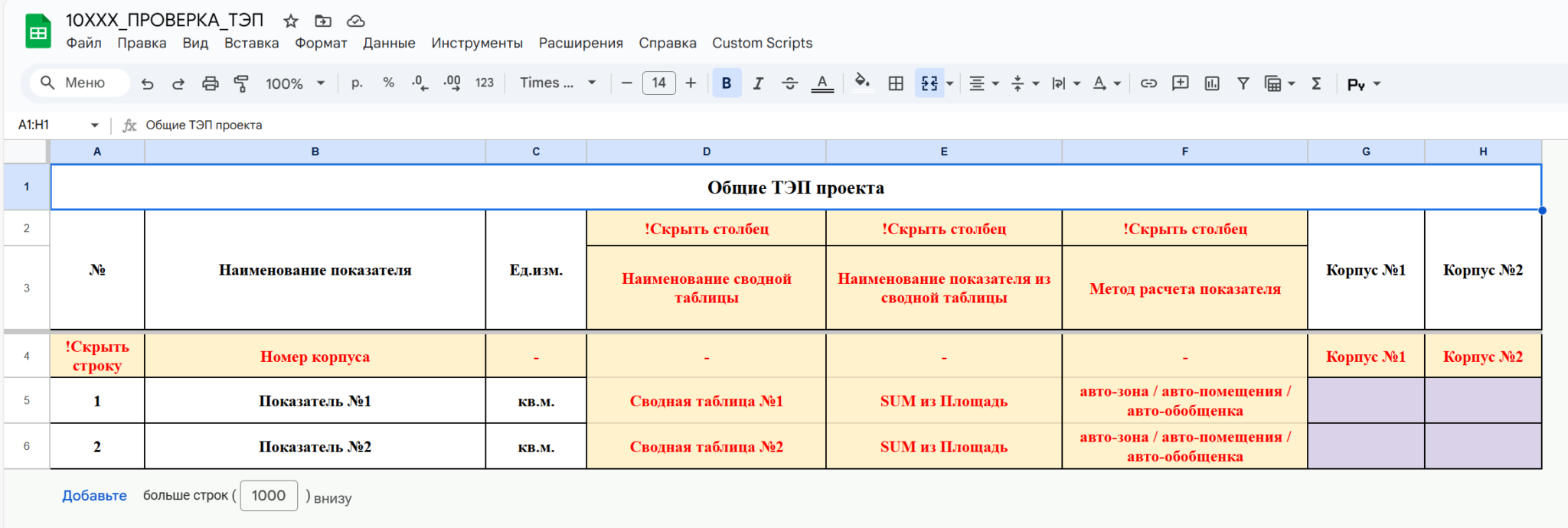Screen dimensions: 1568x528
Task: Expand the horizontal align dropdown
Action: [x=985, y=83]
